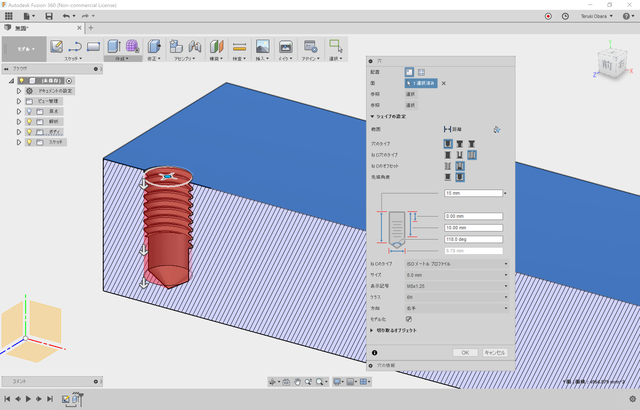Viewport: 640px width, 410px height.
Task: Open the Sketch toolbar menu
Action: tap(73, 59)
